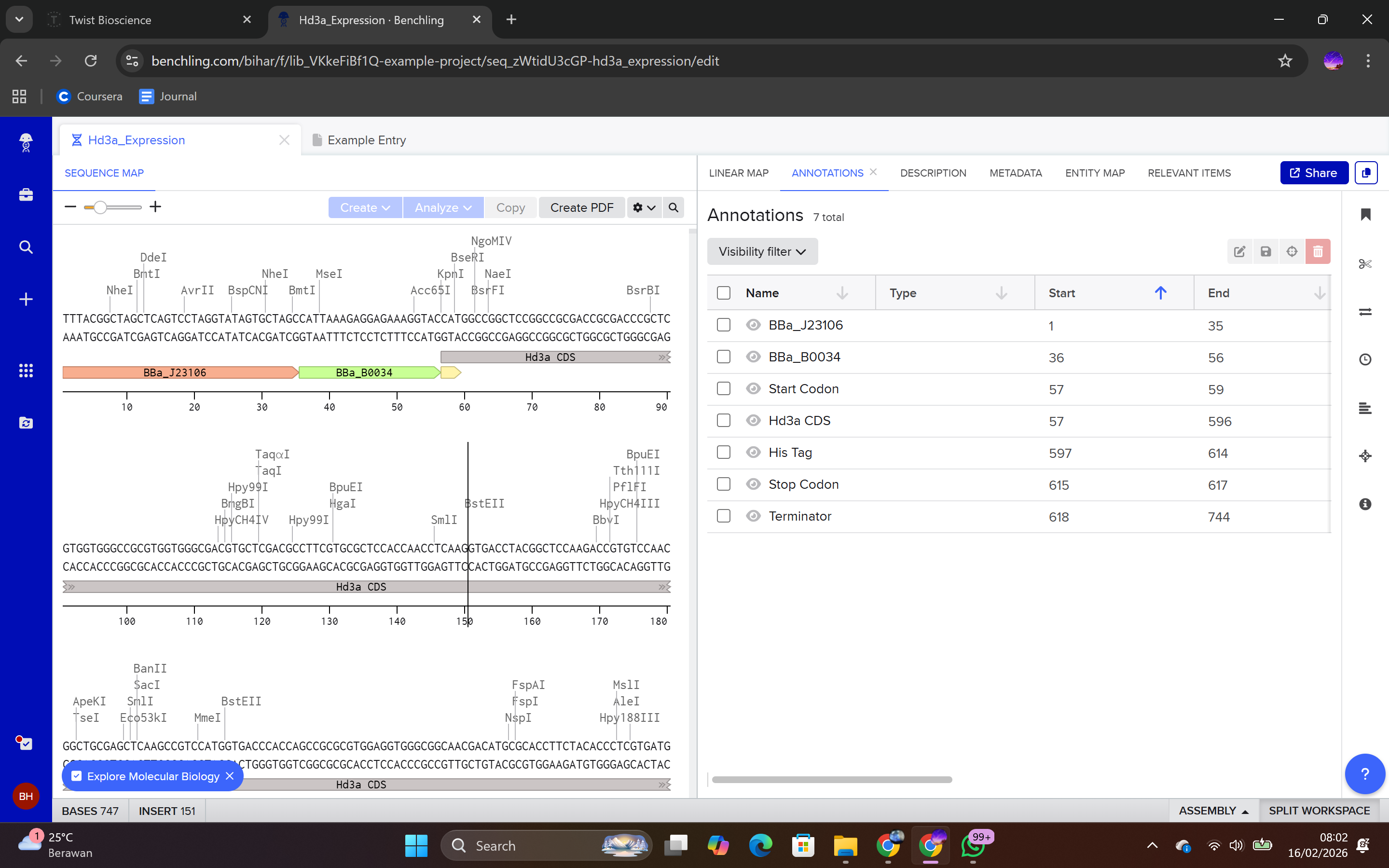
Task: Check the BBa_J23106 annotation checkbox
Action: (x=723, y=325)
